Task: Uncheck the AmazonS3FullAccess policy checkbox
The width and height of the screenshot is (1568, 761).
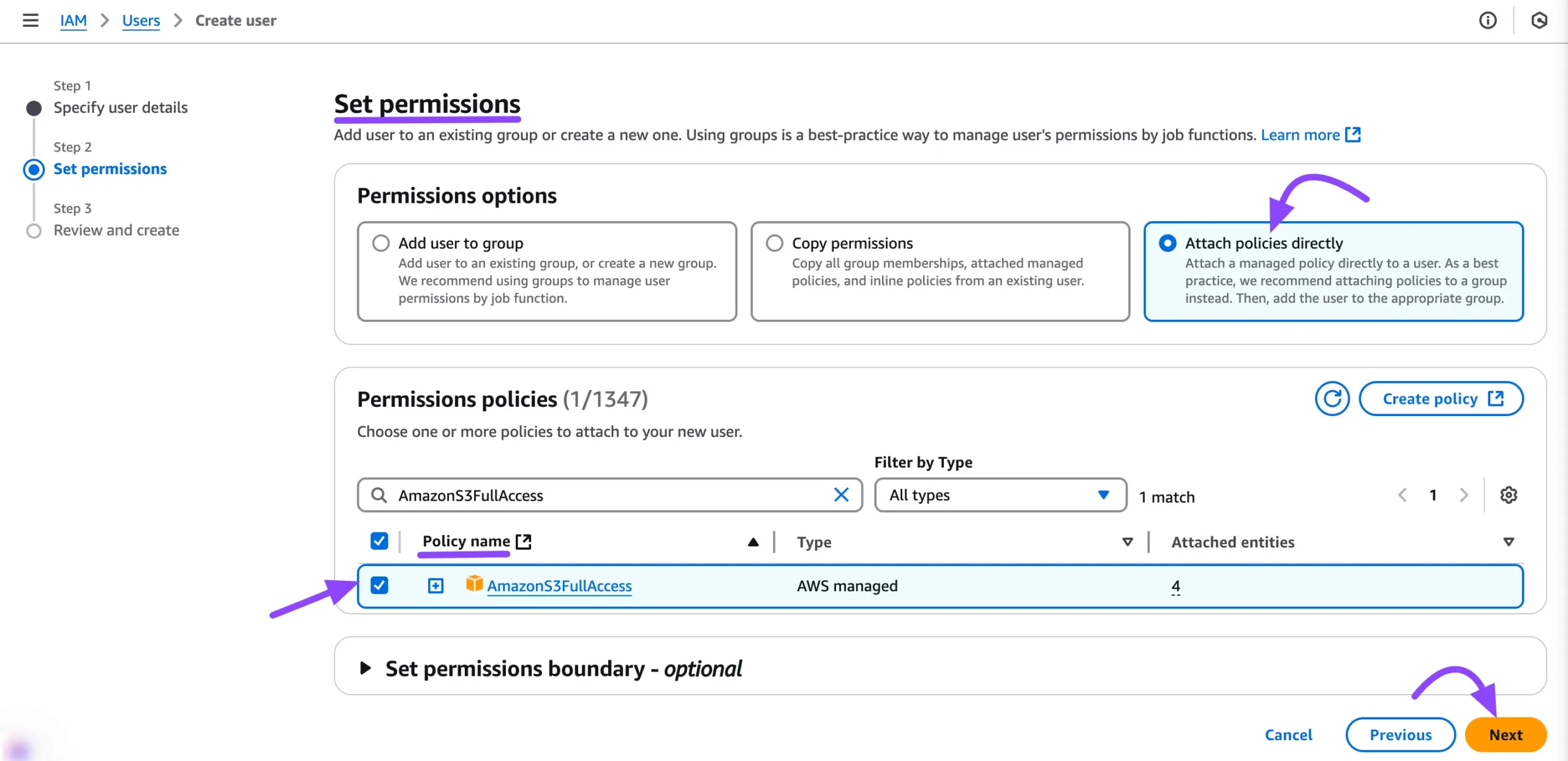Action: [x=379, y=585]
